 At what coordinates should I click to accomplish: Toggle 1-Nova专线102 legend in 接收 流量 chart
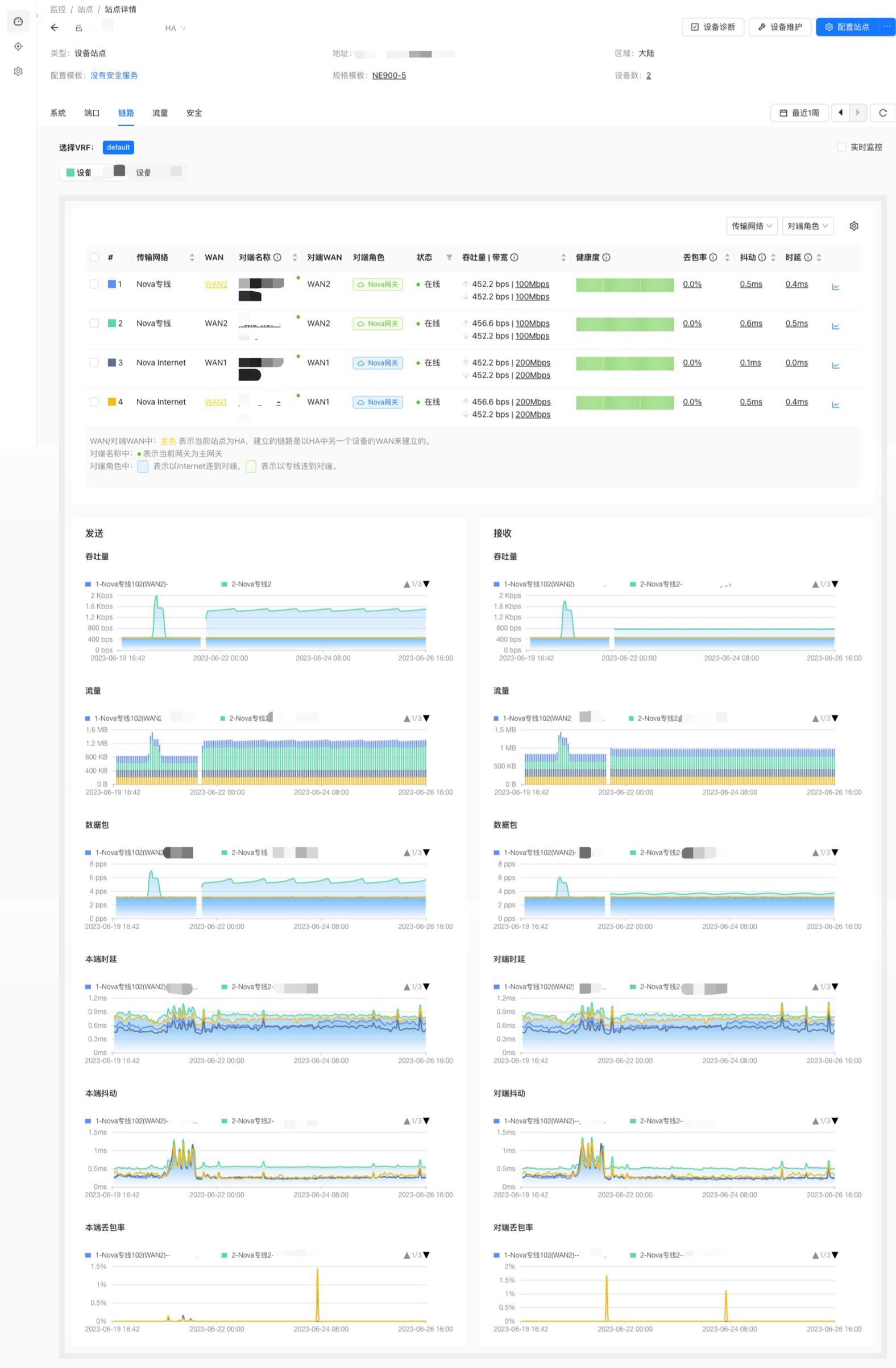point(533,718)
